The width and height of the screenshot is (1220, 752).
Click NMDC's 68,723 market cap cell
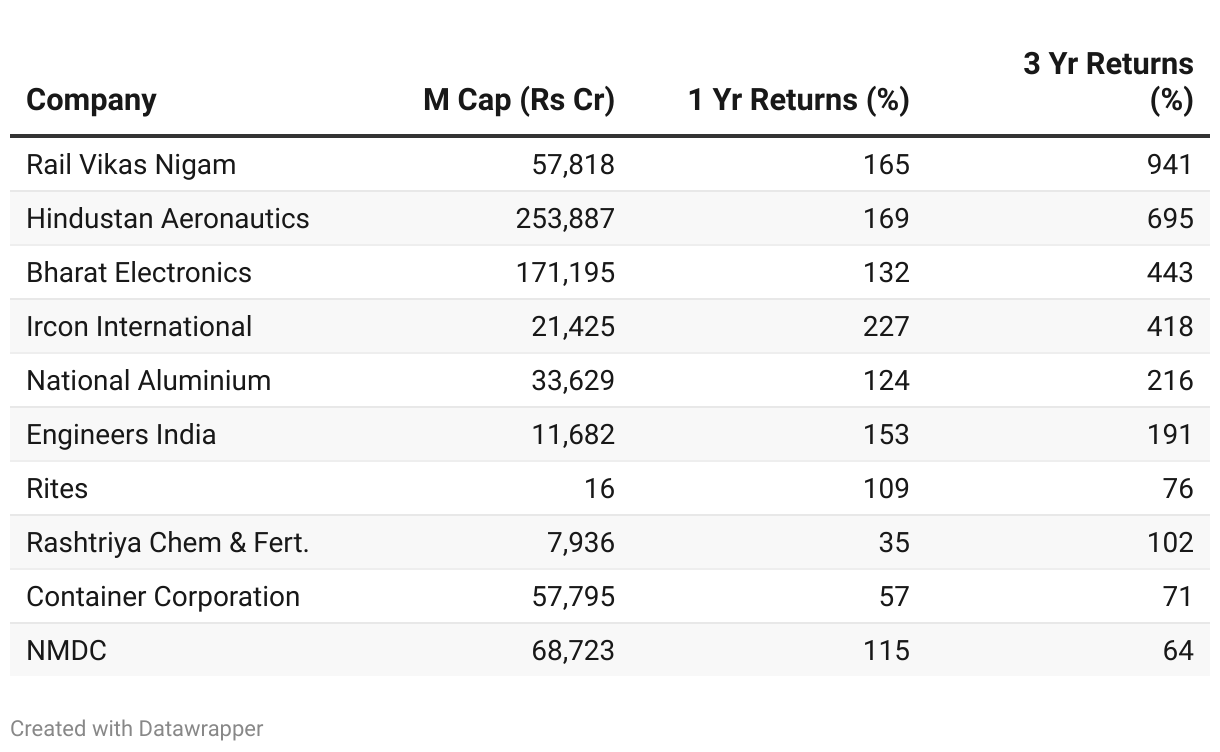[573, 650]
